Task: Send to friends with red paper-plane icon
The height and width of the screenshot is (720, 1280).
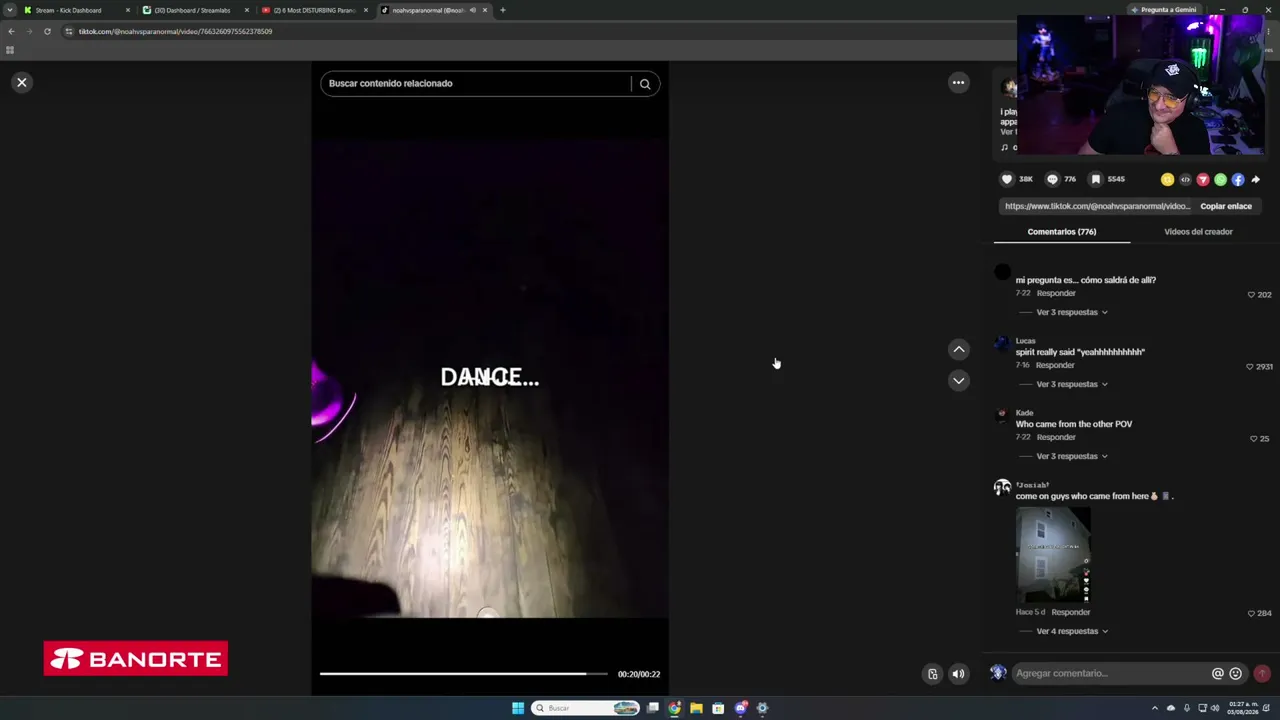Action: point(1203,180)
